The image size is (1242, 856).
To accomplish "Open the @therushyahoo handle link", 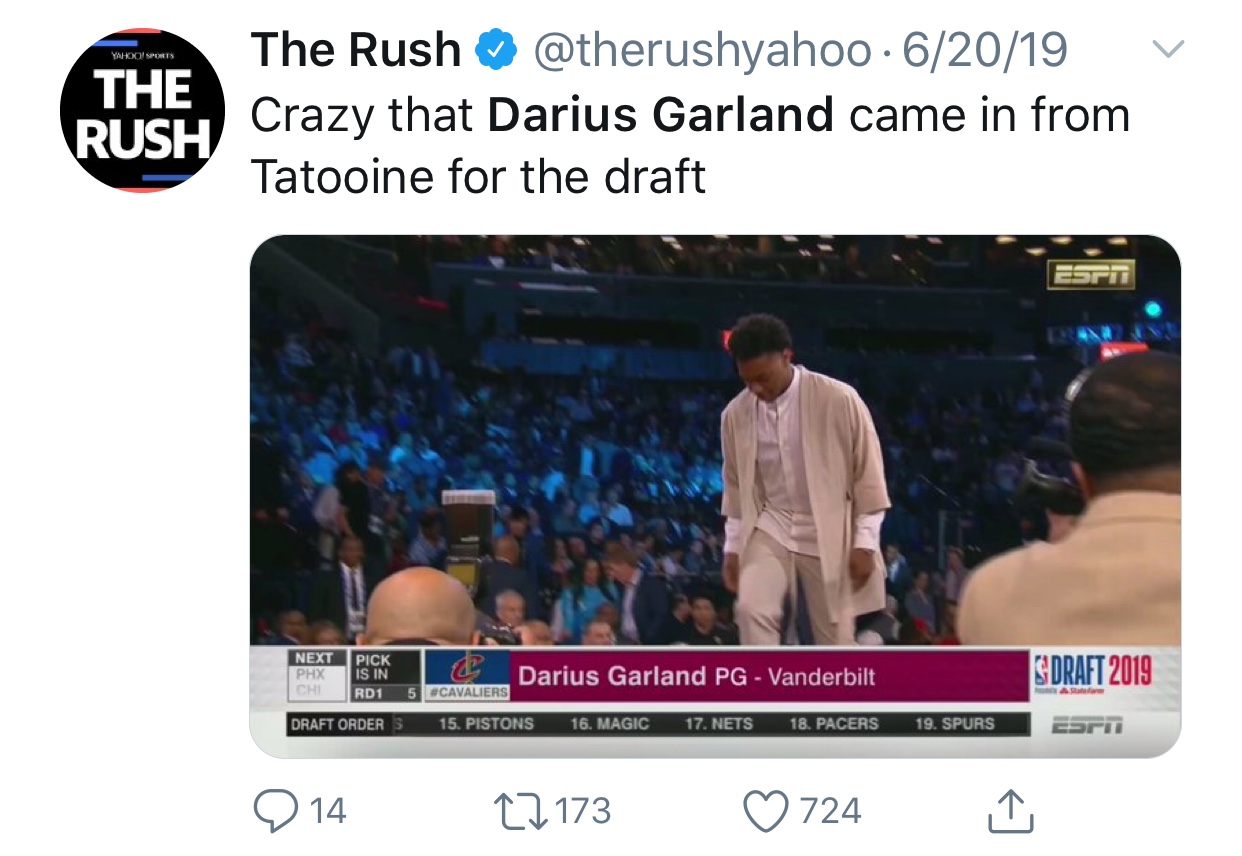I will pos(702,50).
